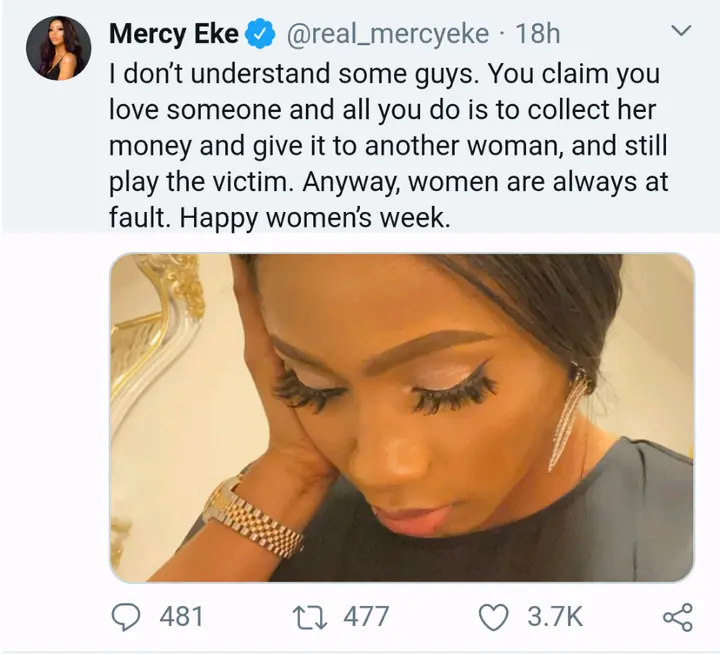
Task: Click the "Happy women's week." closing sentence
Action: [x=315, y=217]
